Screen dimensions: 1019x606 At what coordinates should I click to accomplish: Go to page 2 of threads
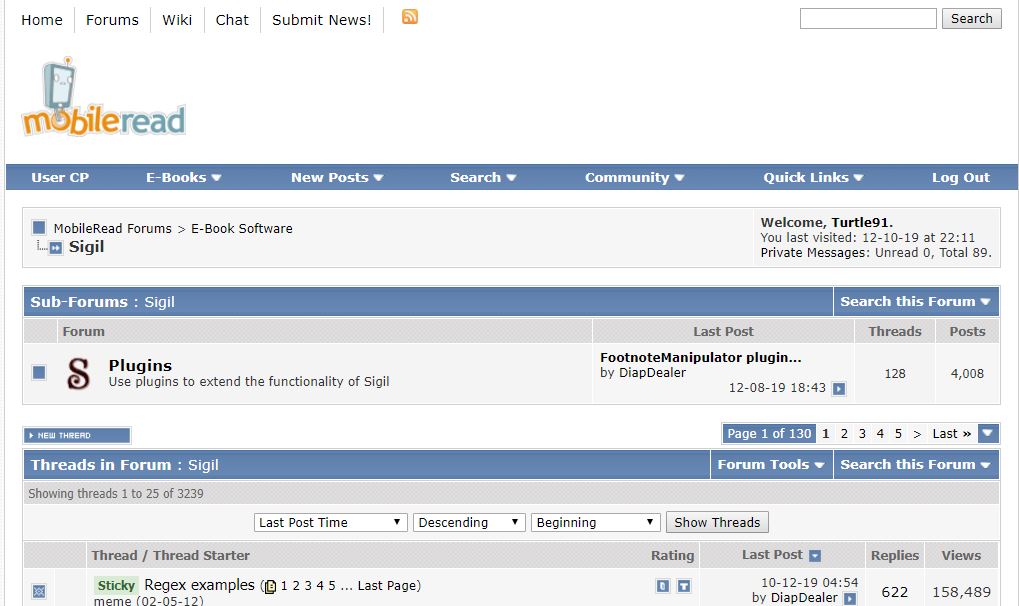pos(844,434)
